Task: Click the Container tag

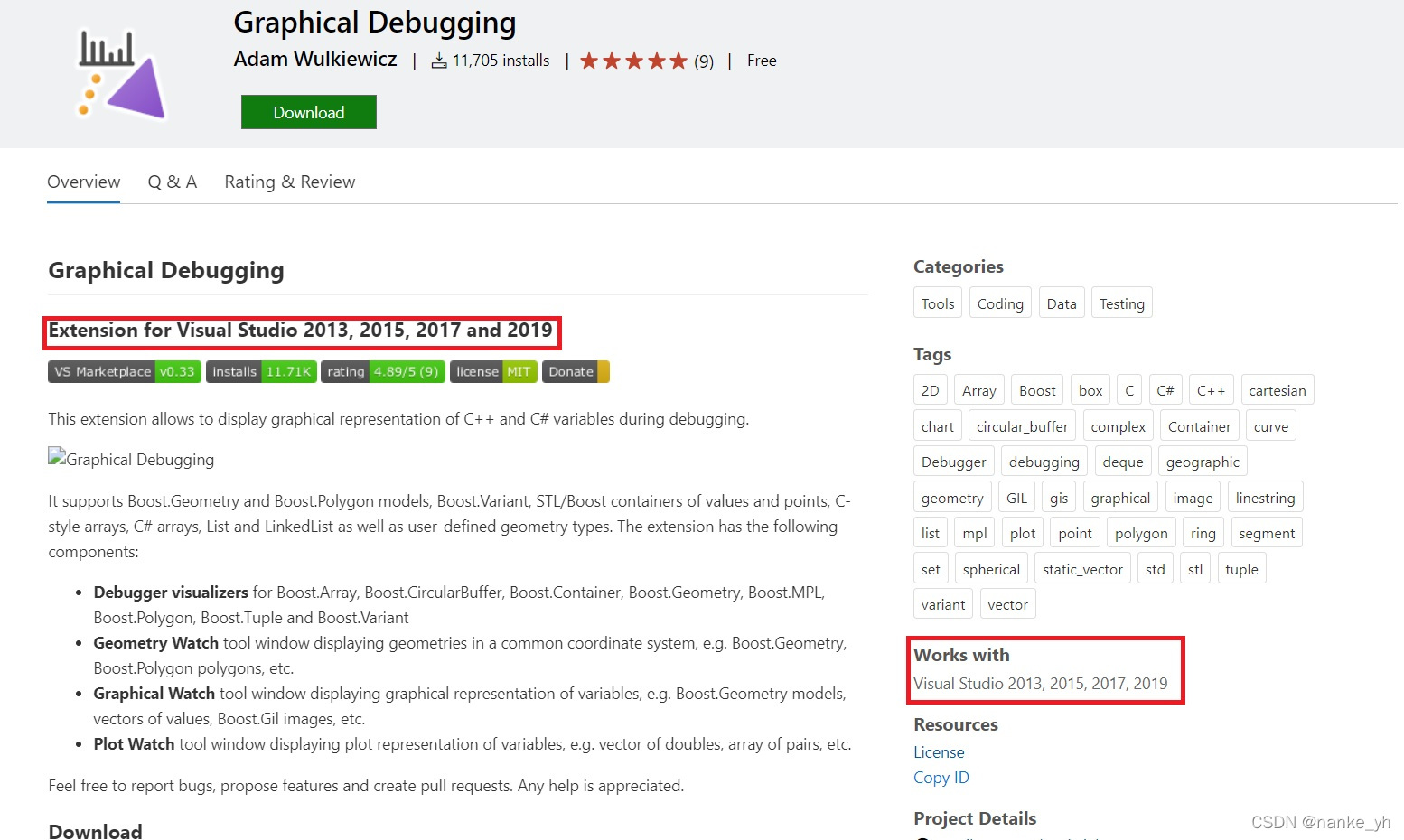Action: (x=1199, y=426)
